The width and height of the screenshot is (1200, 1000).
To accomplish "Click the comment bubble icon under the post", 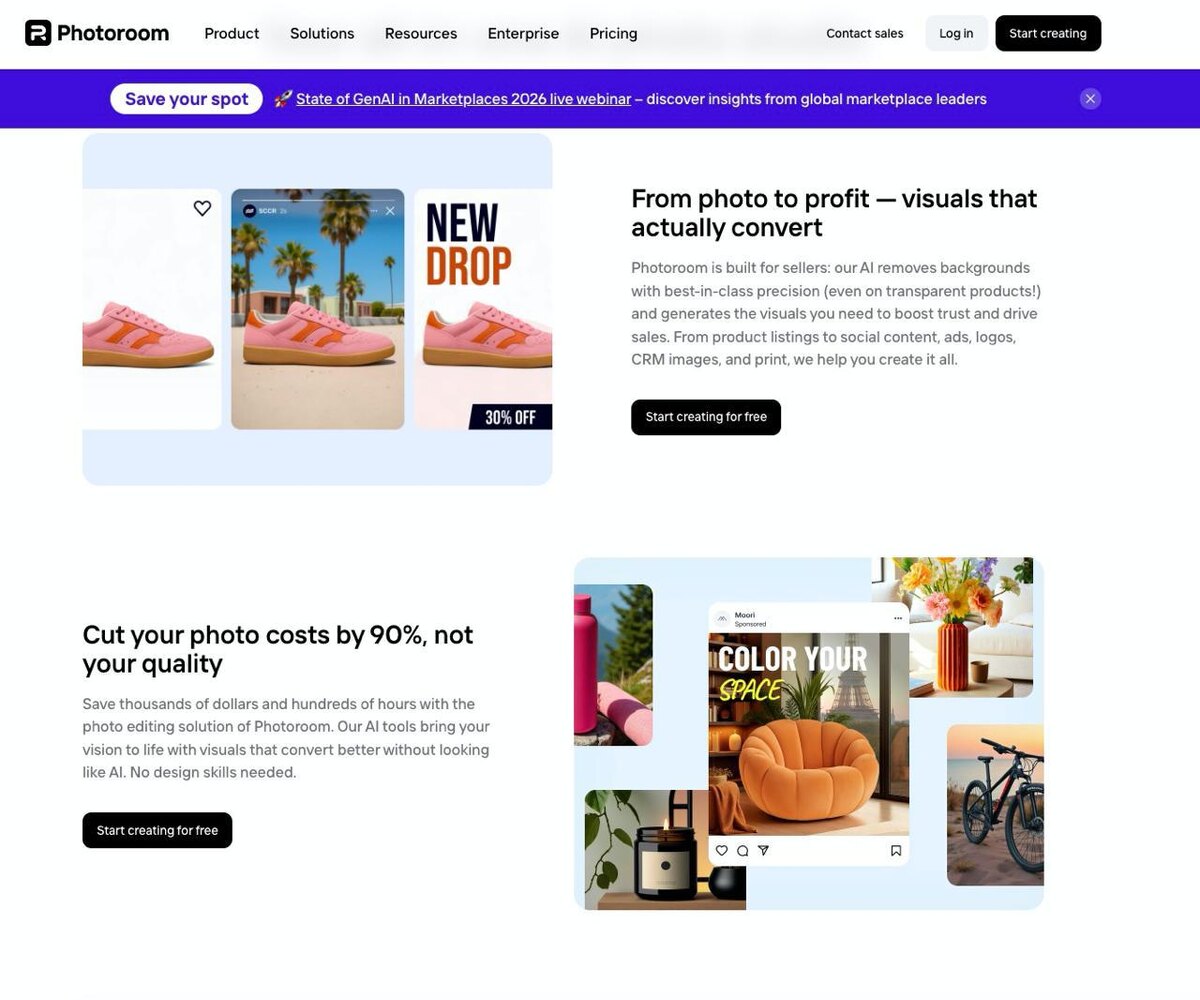I will (x=742, y=851).
